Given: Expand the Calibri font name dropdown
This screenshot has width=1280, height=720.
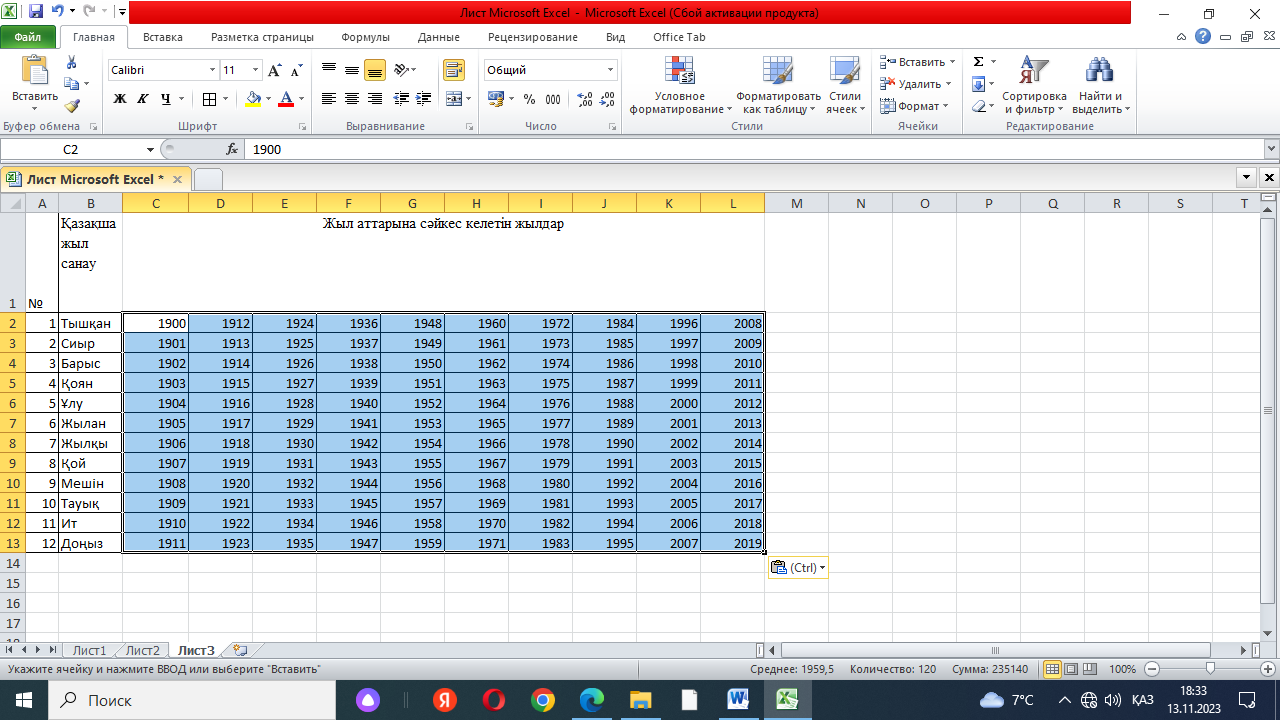Looking at the screenshot, I should pyautogui.click(x=212, y=71).
